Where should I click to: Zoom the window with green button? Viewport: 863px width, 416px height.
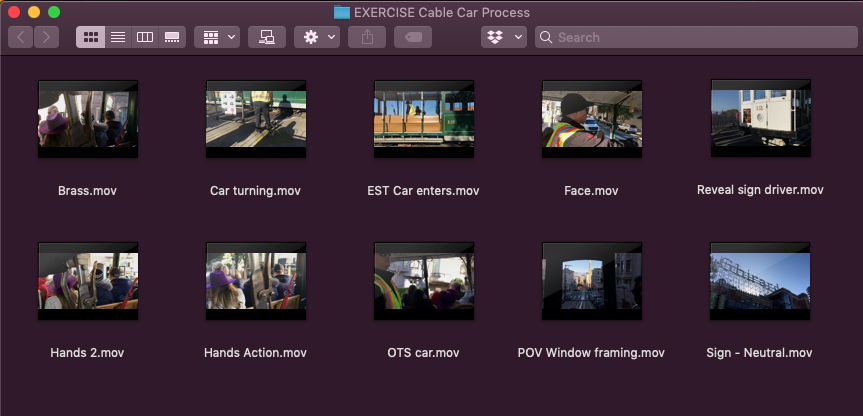[54, 12]
